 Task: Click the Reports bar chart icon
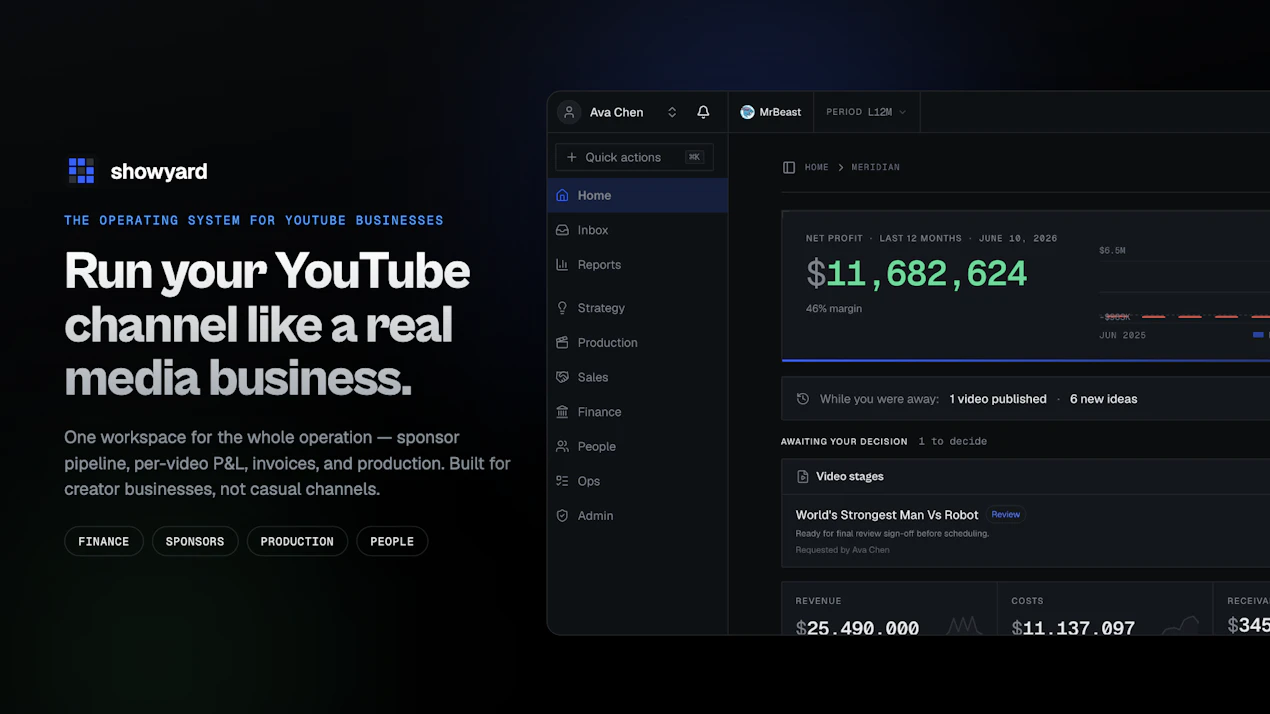(562, 265)
